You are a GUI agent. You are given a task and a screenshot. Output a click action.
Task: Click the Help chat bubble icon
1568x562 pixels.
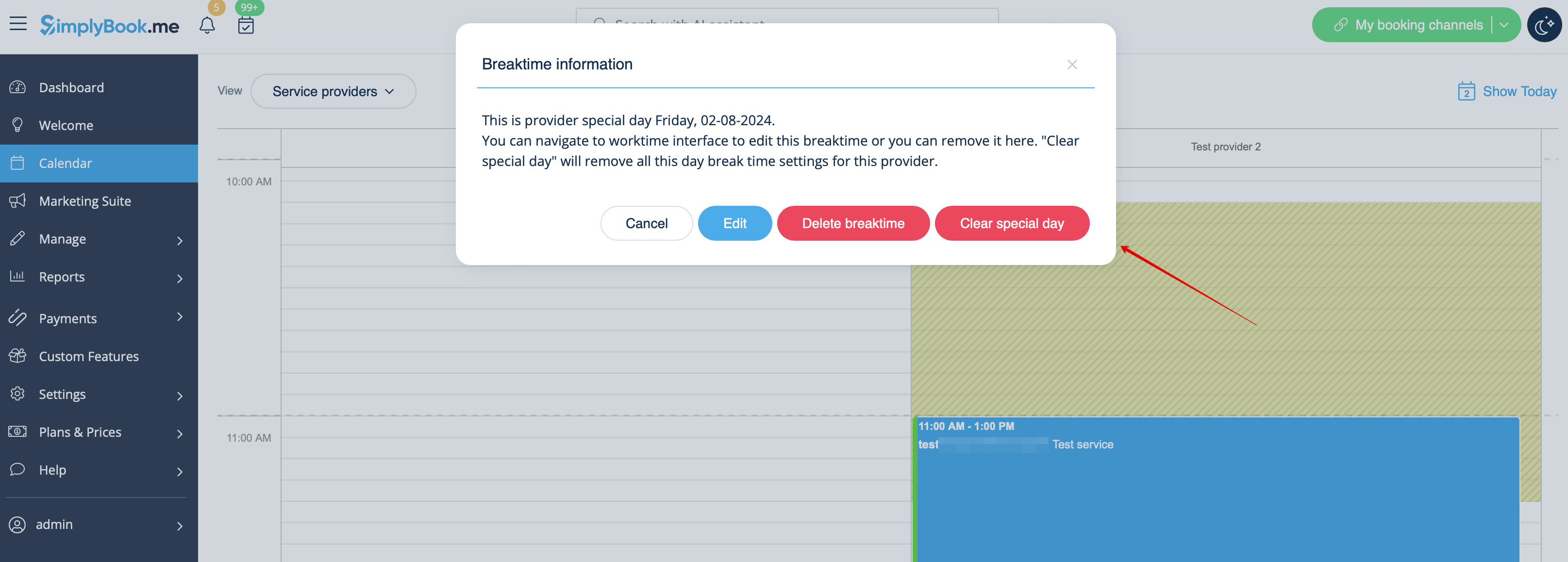coord(17,469)
